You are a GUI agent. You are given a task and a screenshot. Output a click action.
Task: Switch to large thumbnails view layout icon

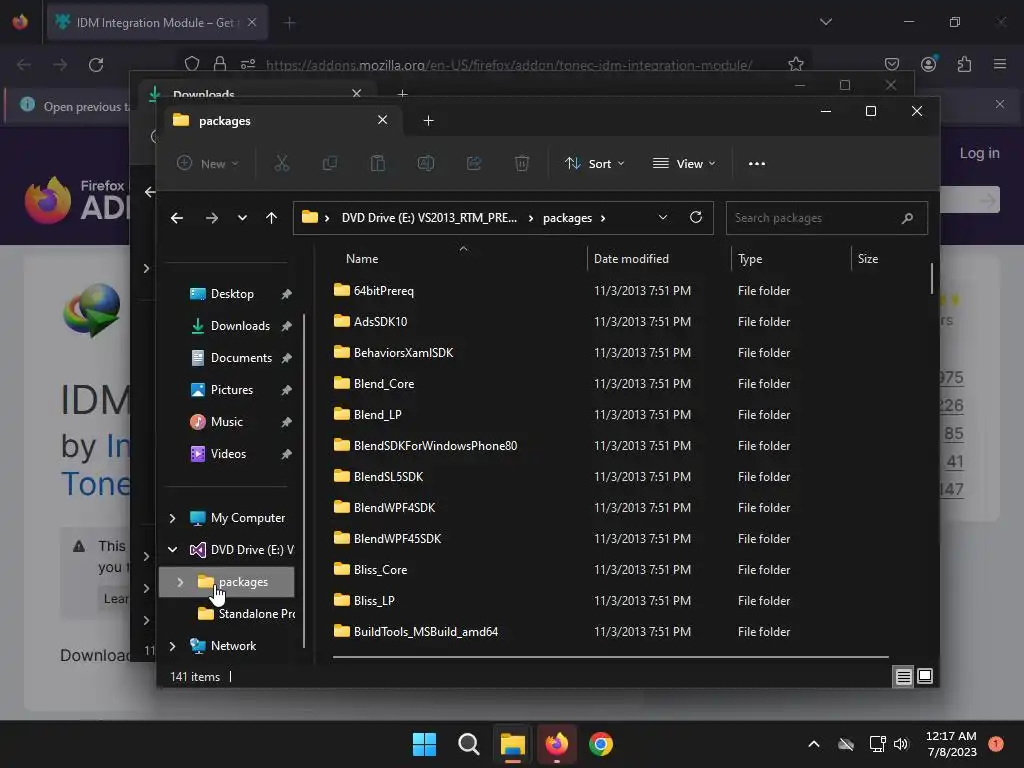click(925, 676)
